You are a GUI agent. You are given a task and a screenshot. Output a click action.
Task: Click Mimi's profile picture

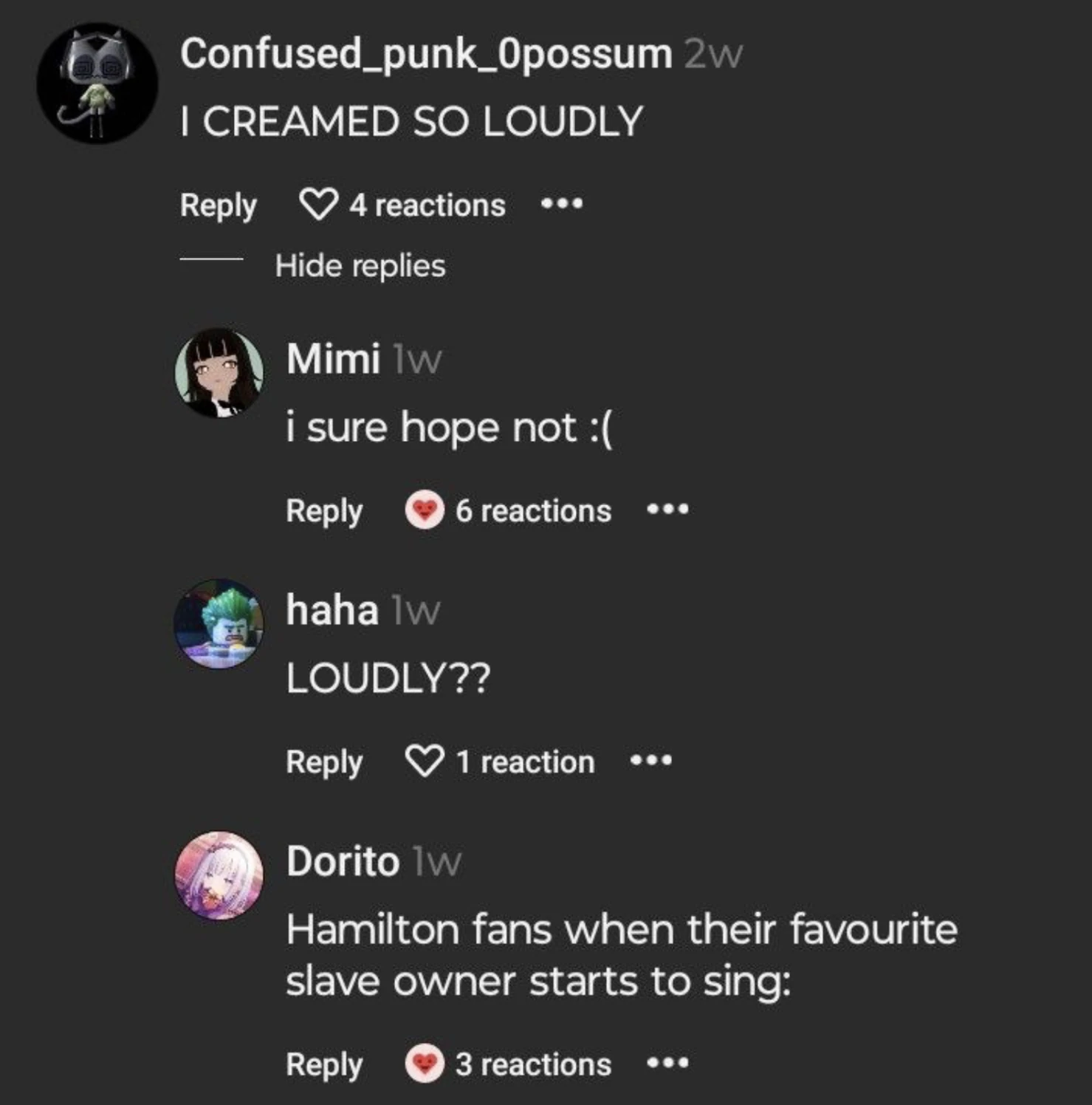[218, 369]
